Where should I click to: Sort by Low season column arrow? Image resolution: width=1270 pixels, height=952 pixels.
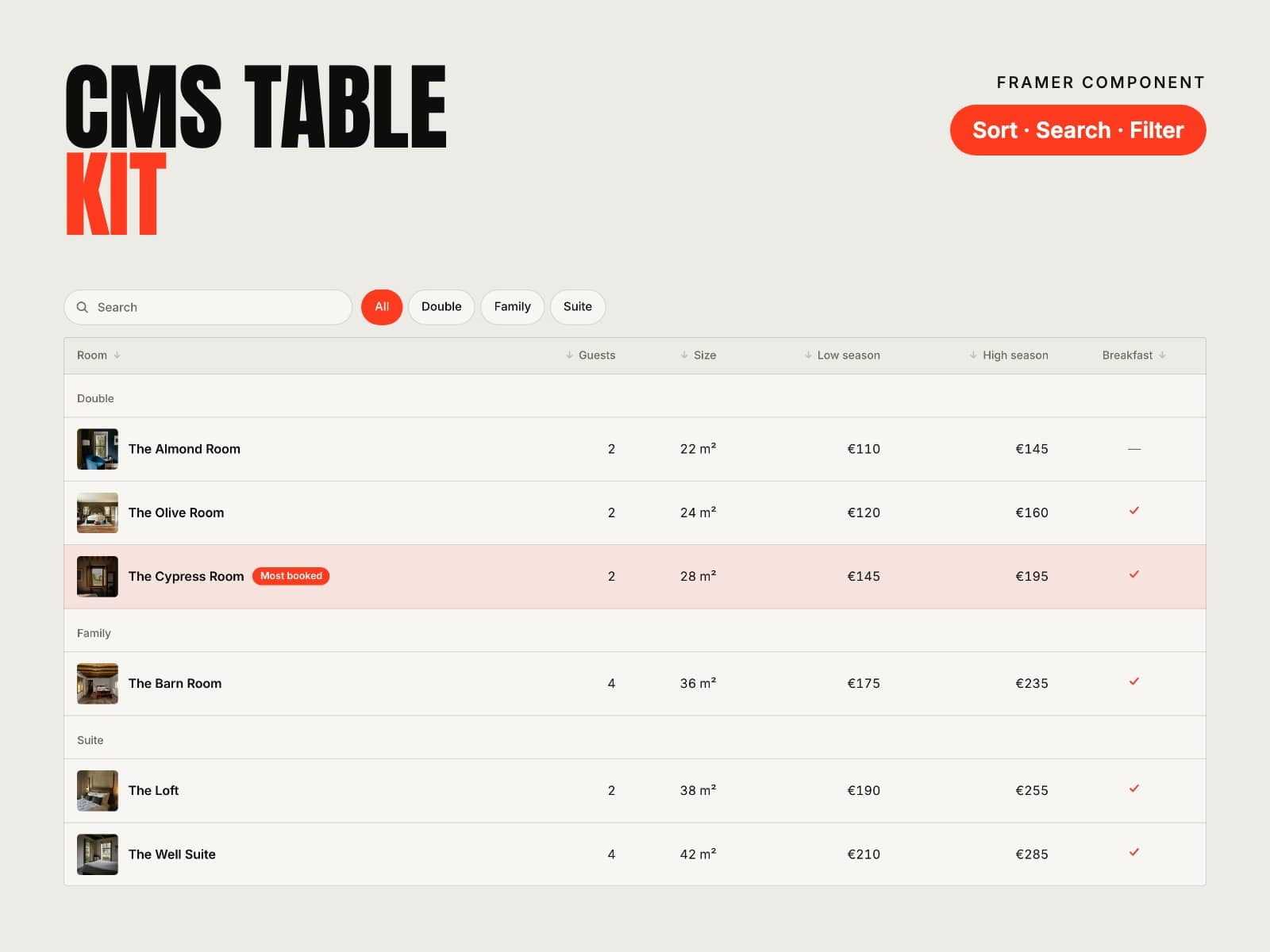click(808, 355)
